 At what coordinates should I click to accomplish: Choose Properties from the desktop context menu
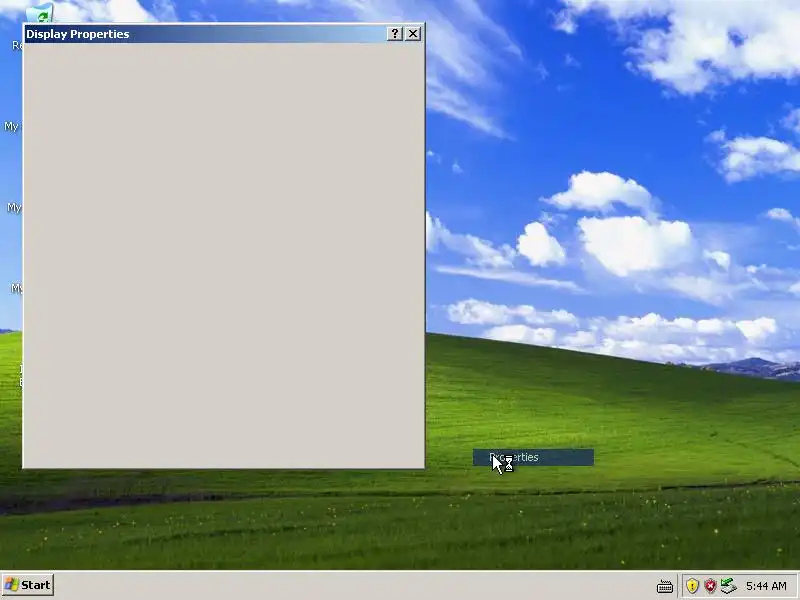click(x=533, y=457)
